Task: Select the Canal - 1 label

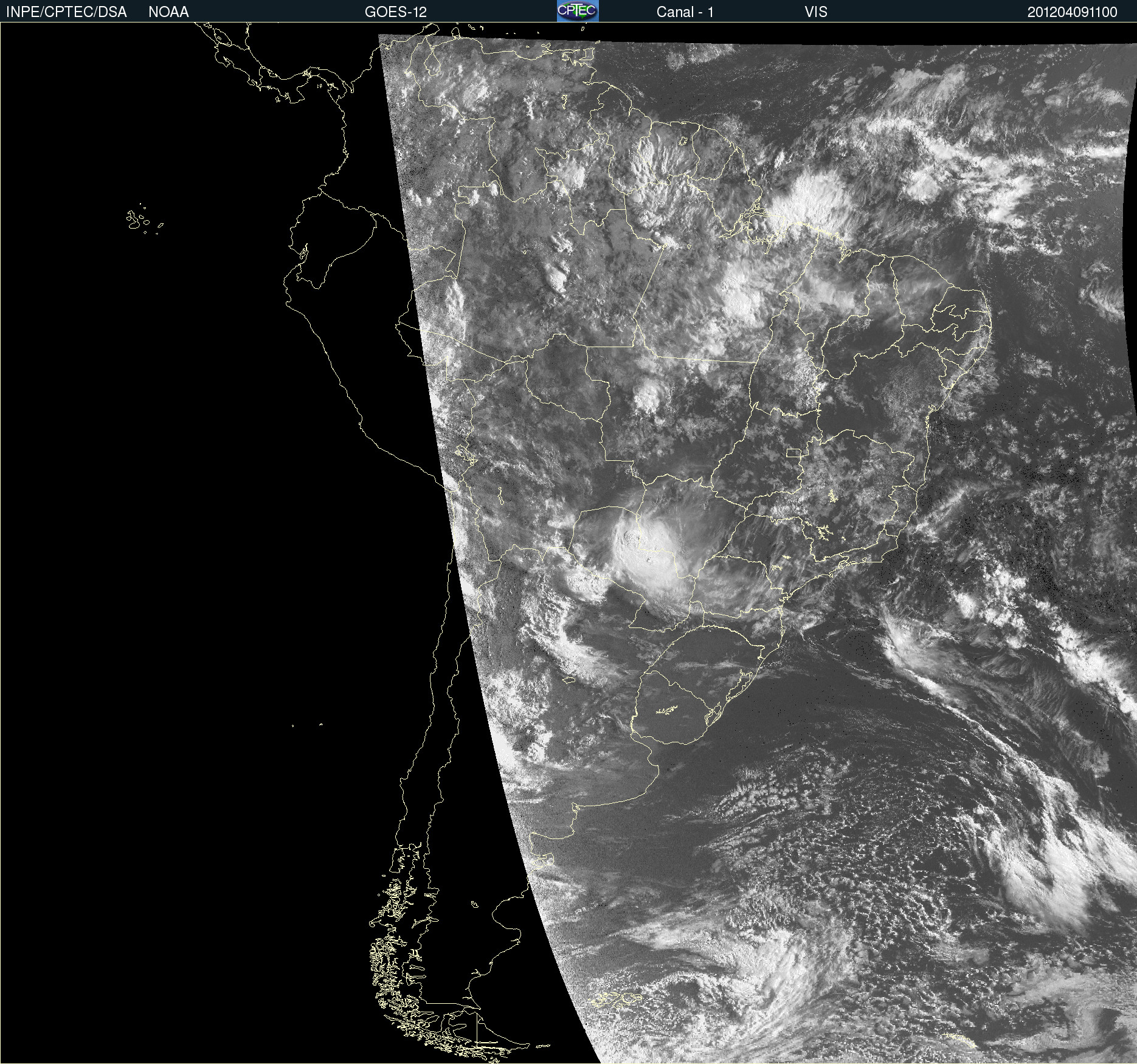Action: pyautogui.click(x=685, y=12)
